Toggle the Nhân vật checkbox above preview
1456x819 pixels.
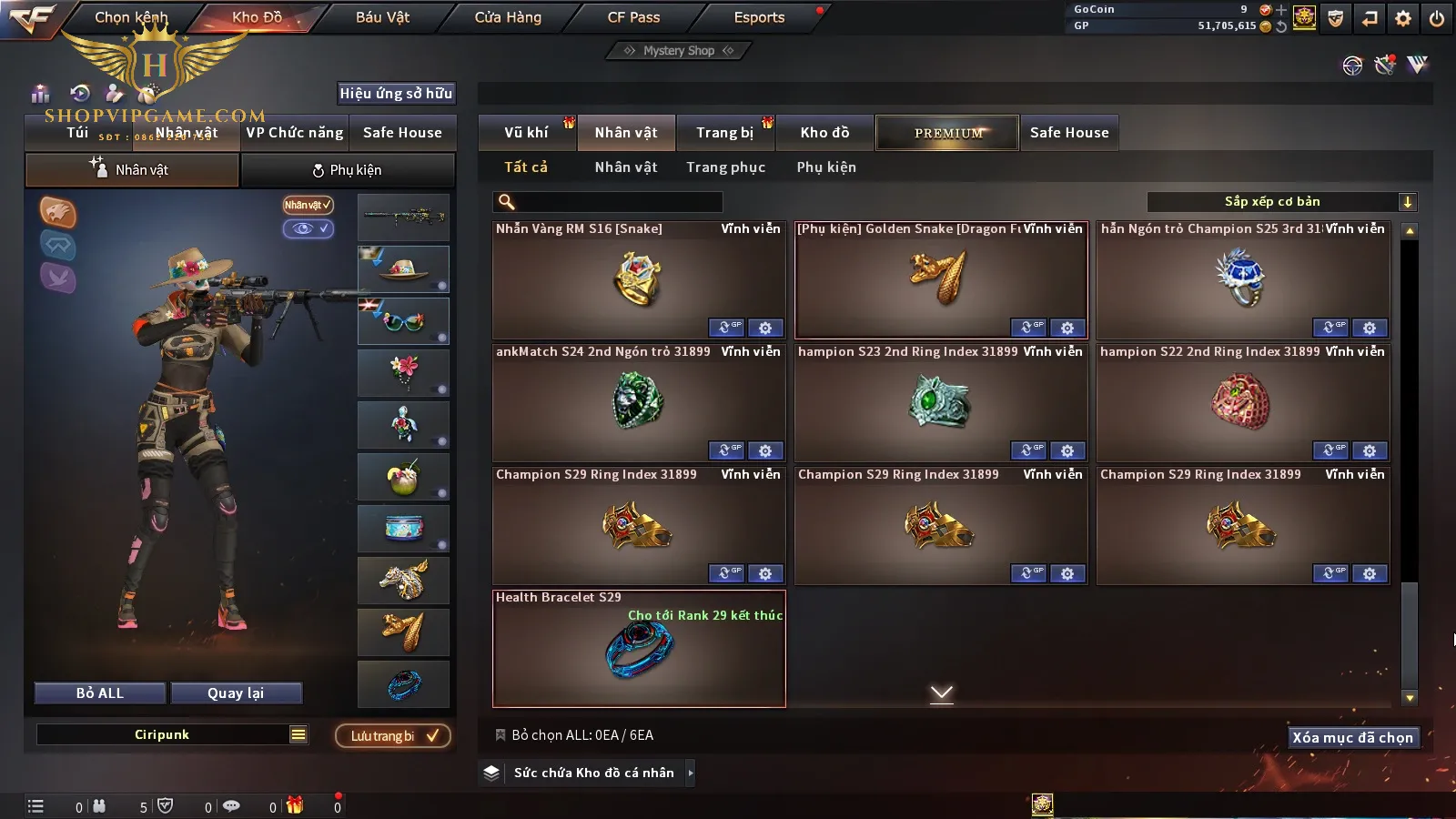pos(308,205)
